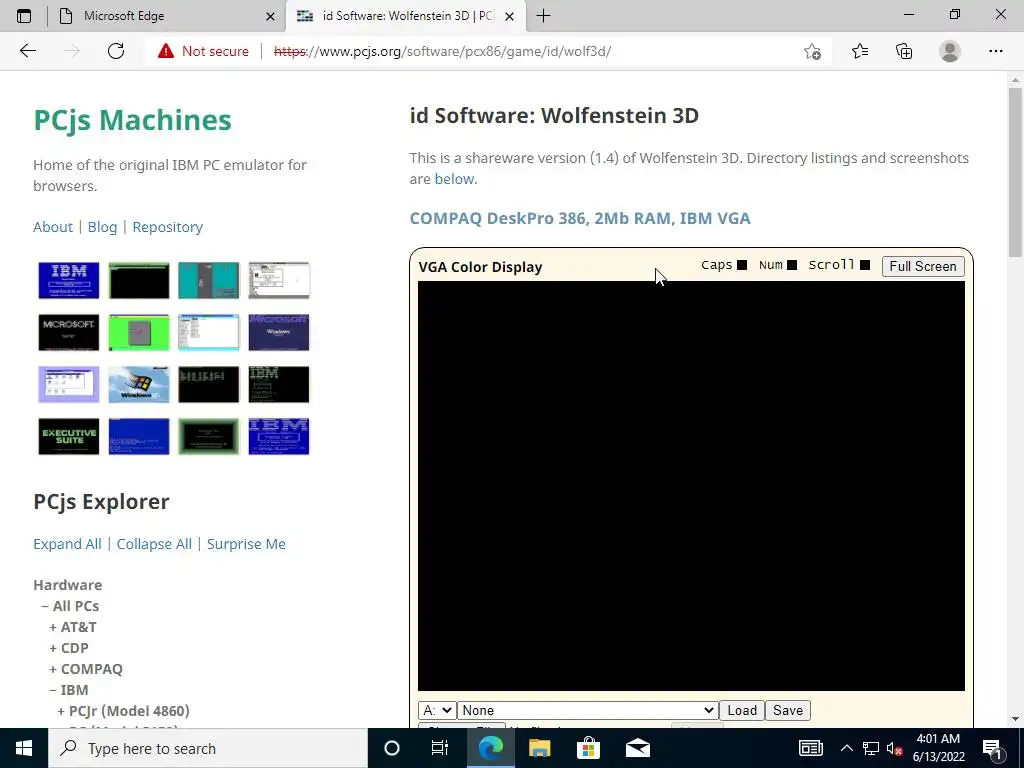Select the id Software Wolfenstein 3D tab
1024x768 pixels.
tap(405, 16)
